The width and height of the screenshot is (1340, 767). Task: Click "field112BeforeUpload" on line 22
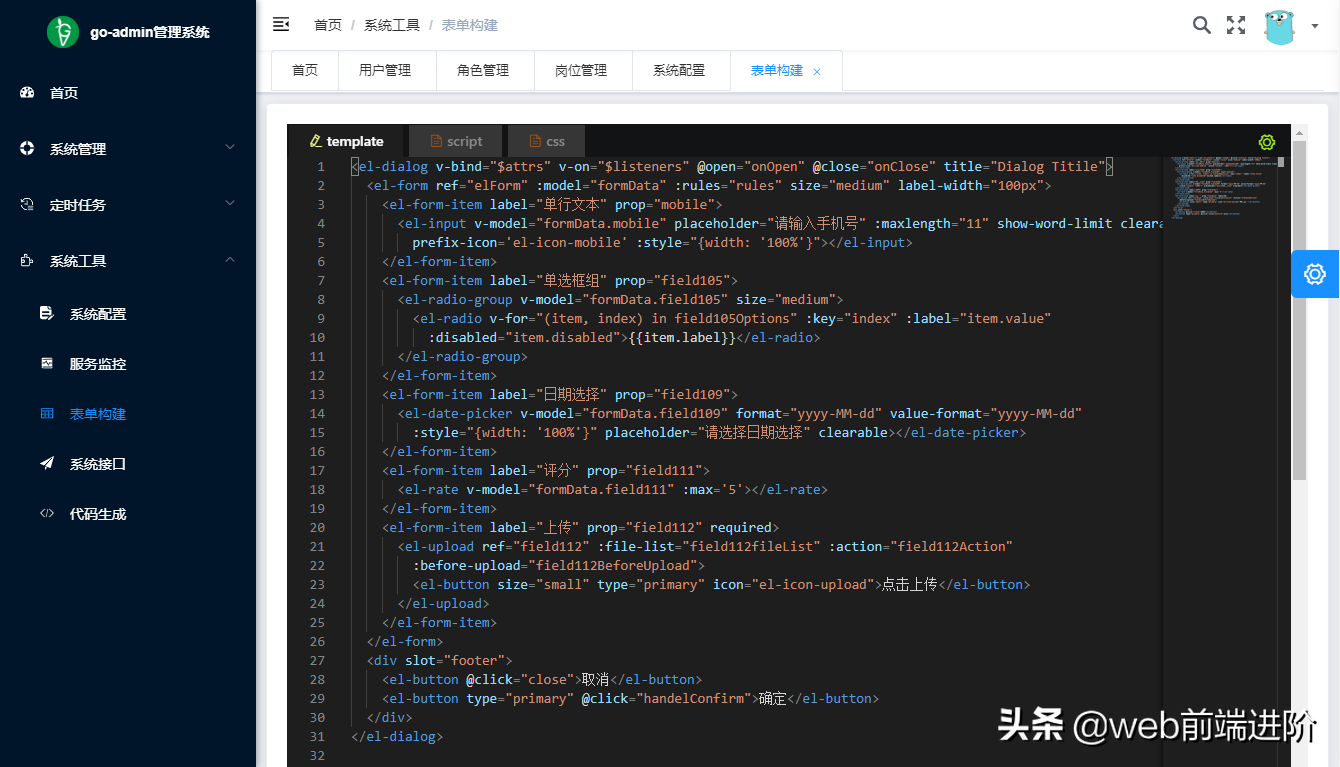coord(612,566)
